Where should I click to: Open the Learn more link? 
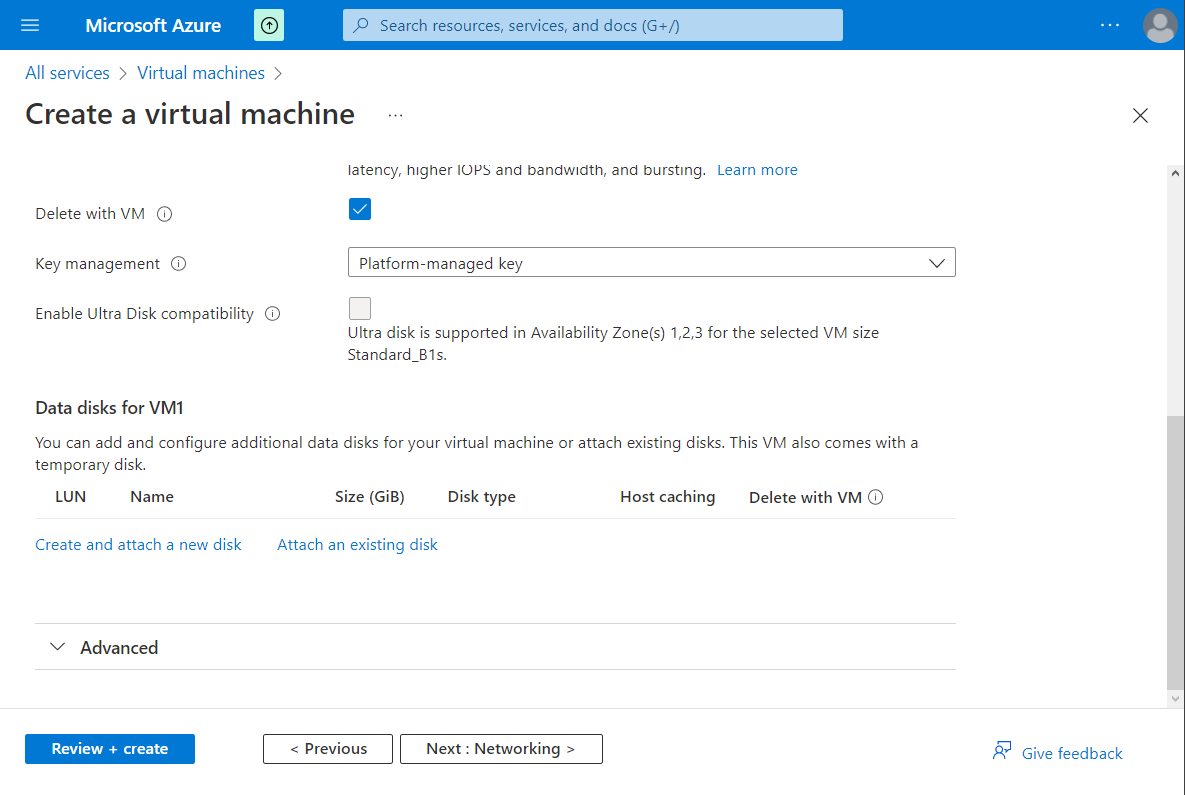757,170
